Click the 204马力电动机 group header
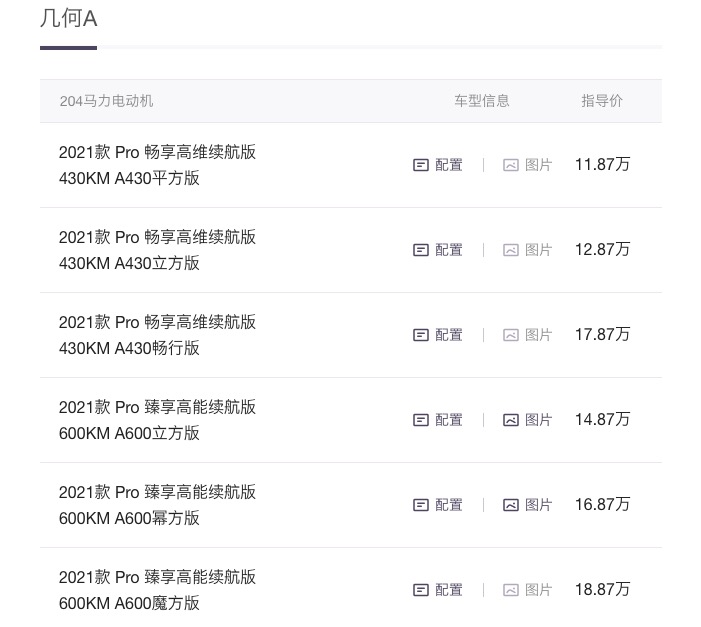The image size is (701, 627). (106, 101)
